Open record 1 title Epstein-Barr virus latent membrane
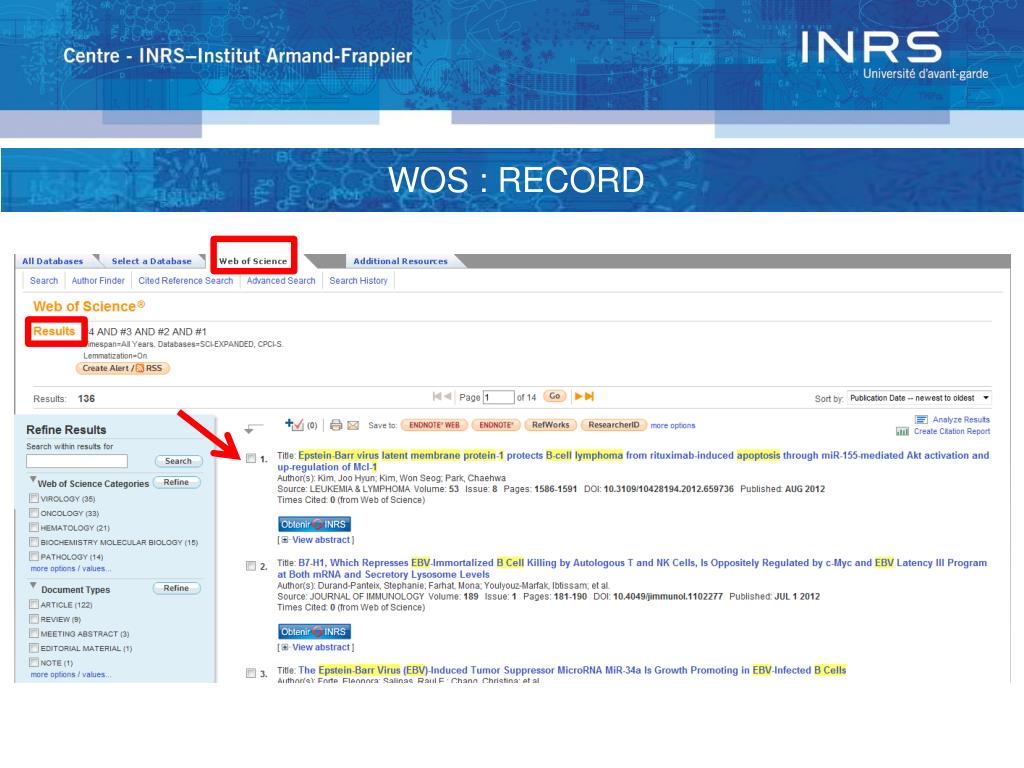Viewport: 1024px width, 768px height. pos(633,461)
